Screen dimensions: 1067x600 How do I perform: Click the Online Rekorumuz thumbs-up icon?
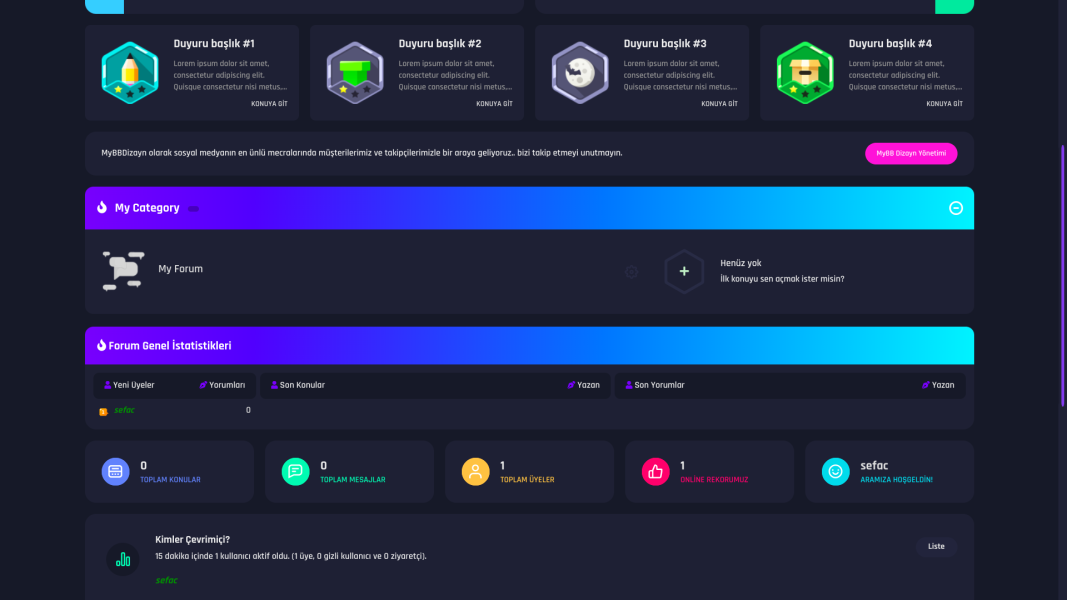pos(655,472)
